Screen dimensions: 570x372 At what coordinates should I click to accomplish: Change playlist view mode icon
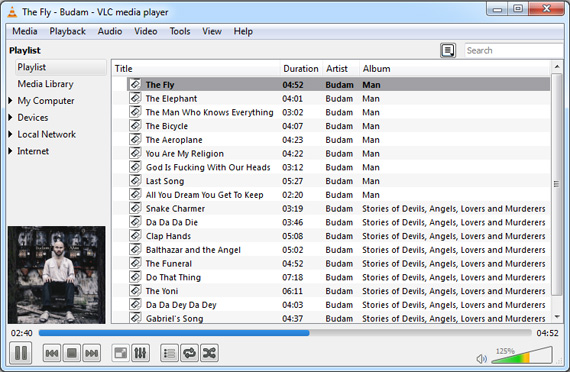coord(448,50)
